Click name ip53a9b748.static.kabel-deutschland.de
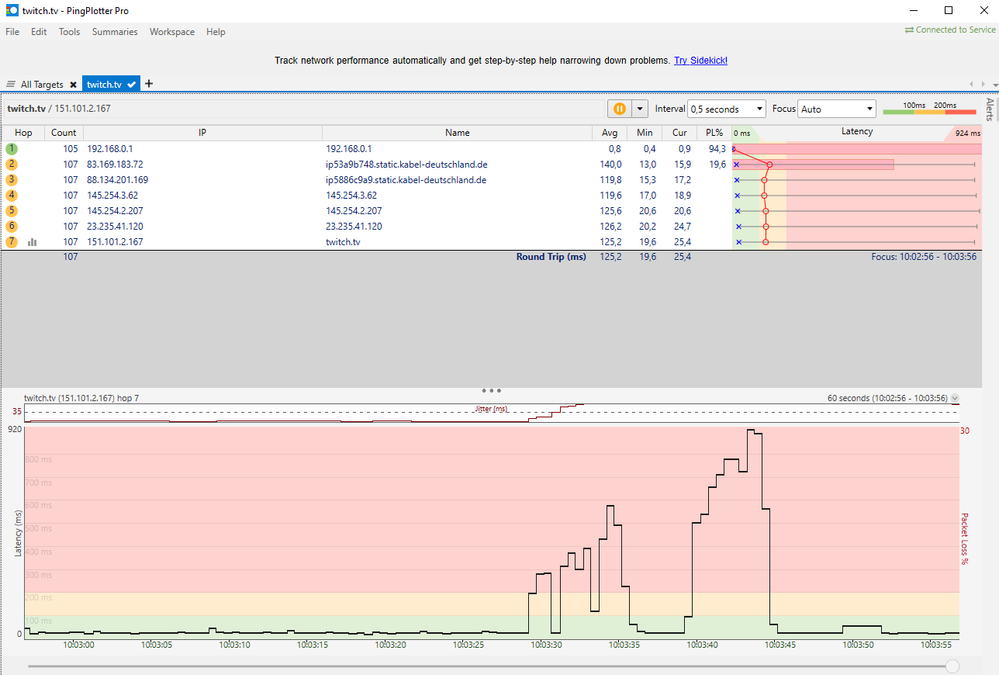Image resolution: width=999 pixels, height=675 pixels. (406, 164)
